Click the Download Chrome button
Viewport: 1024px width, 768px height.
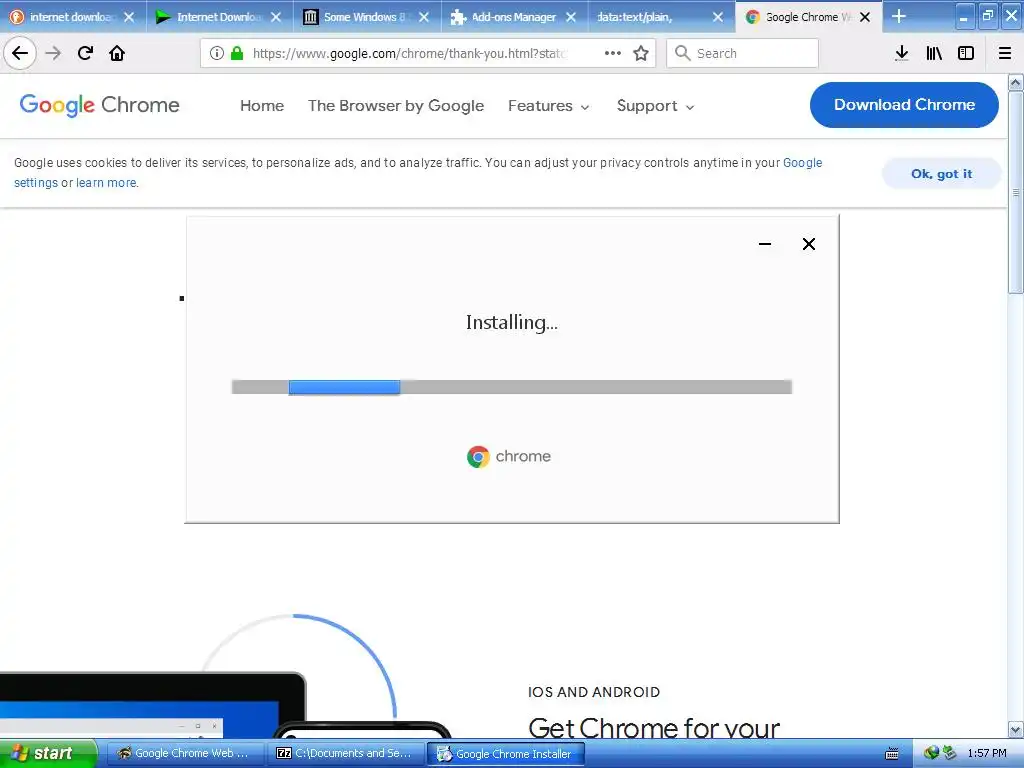pos(904,105)
